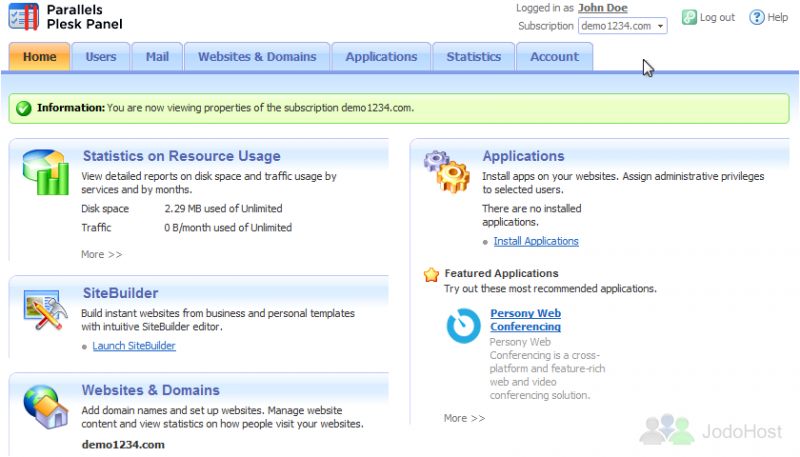
Task: Click the Persony Web Conferencing logo icon
Action: coord(463,326)
